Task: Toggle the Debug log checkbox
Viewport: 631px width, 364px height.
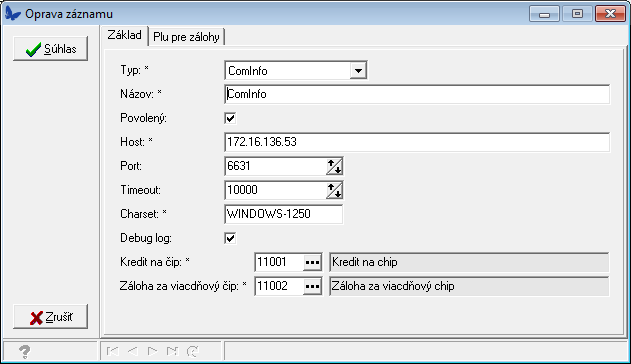Action: click(x=230, y=238)
